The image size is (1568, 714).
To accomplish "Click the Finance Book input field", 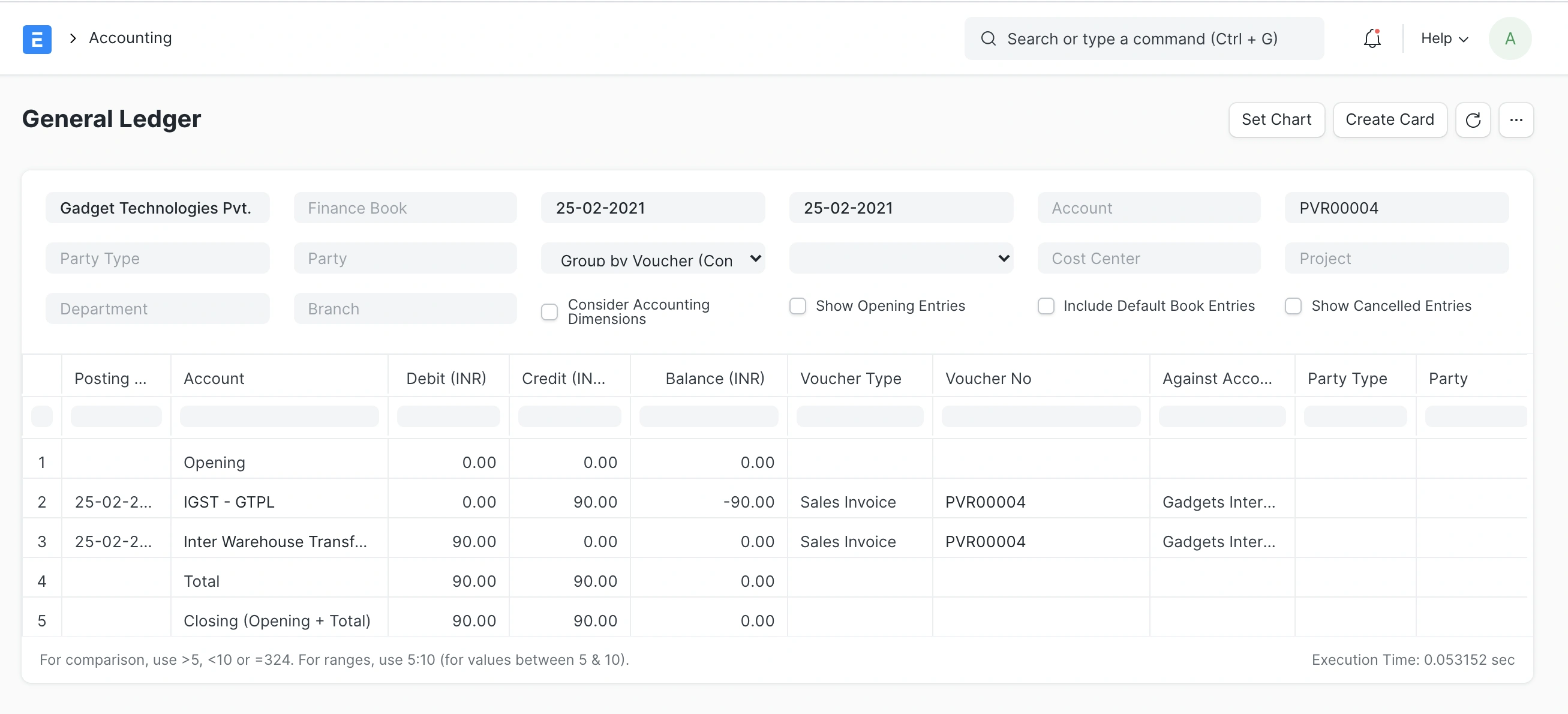I will [404, 208].
